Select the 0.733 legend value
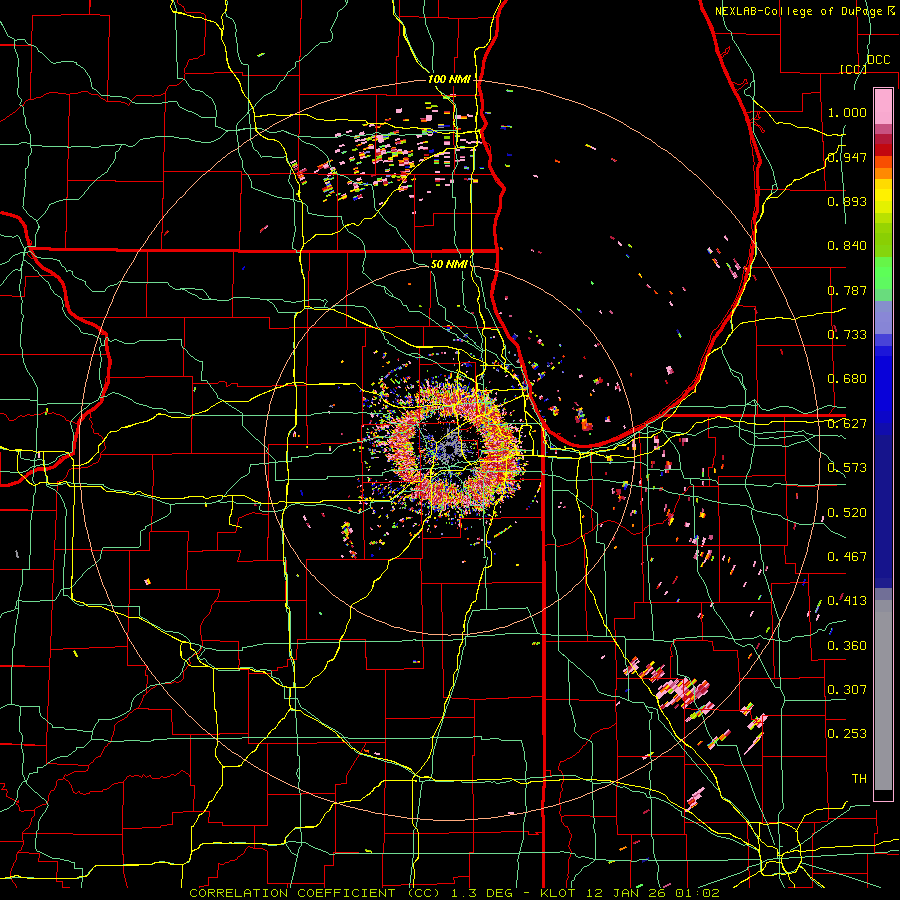 (x=847, y=335)
